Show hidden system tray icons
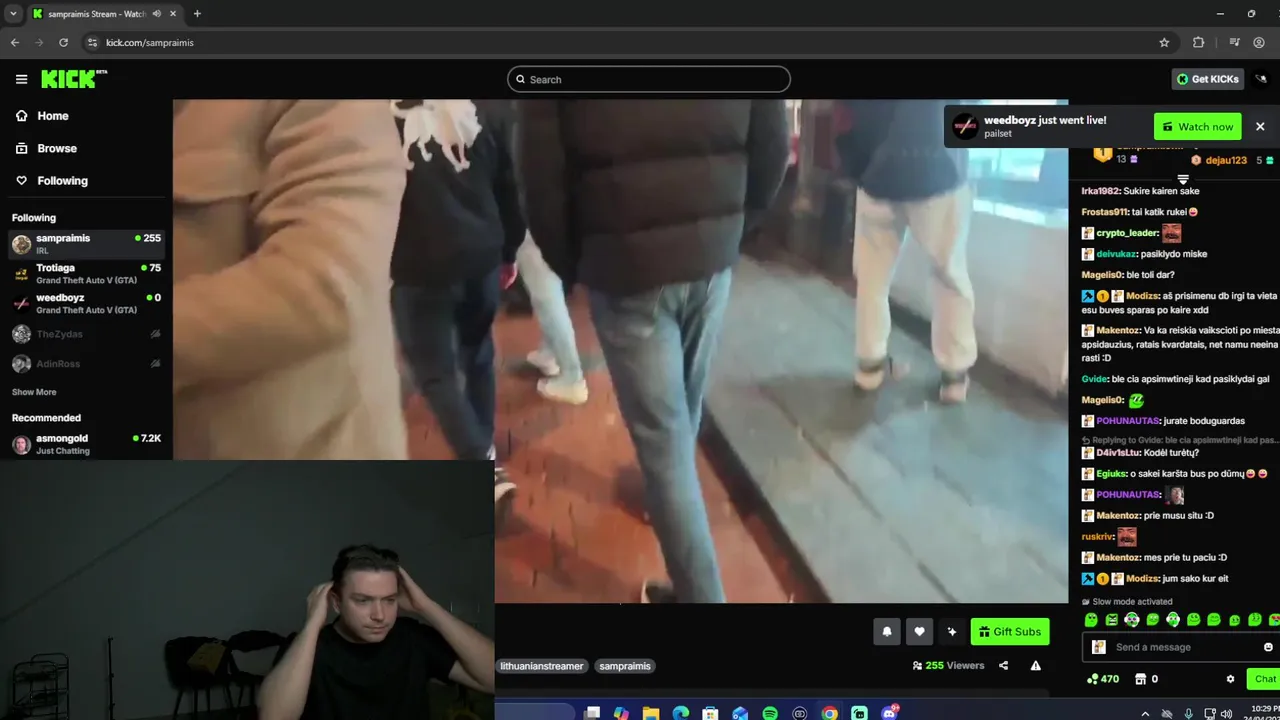The image size is (1280, 720). 1145,713
